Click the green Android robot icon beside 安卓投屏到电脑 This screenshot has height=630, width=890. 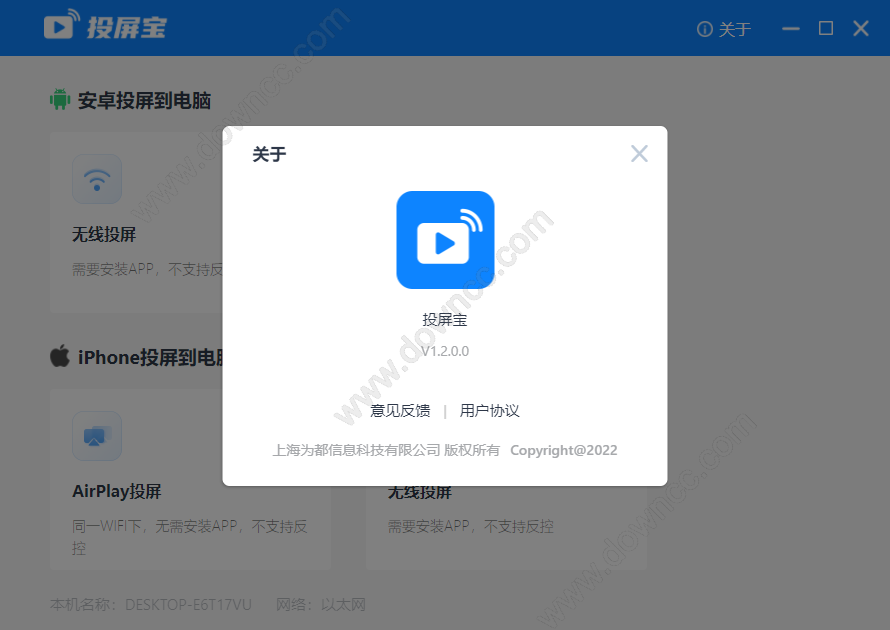[x=58, y=99]
